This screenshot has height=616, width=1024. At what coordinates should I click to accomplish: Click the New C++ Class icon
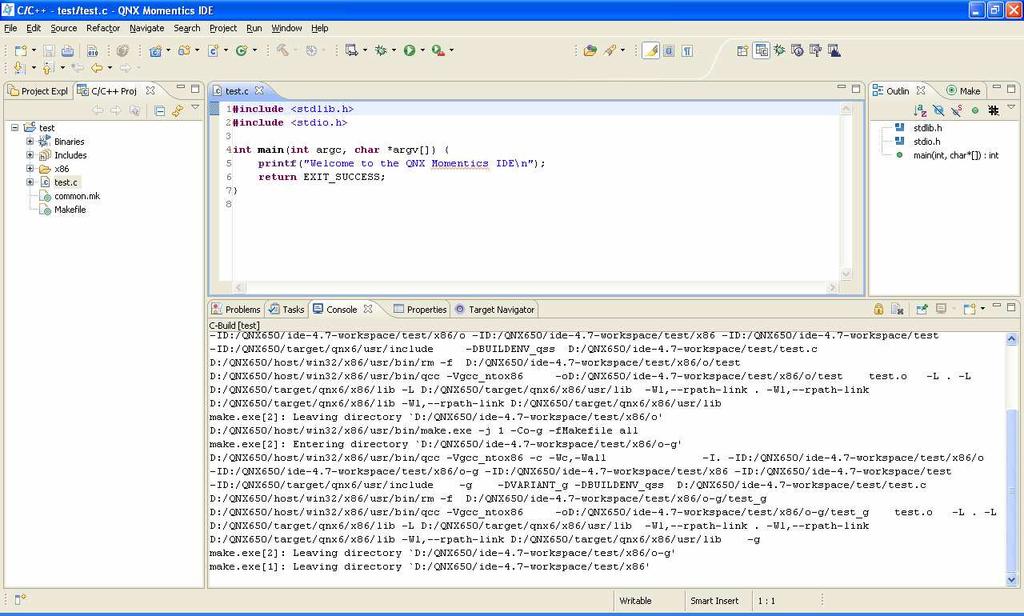point(241,51)
